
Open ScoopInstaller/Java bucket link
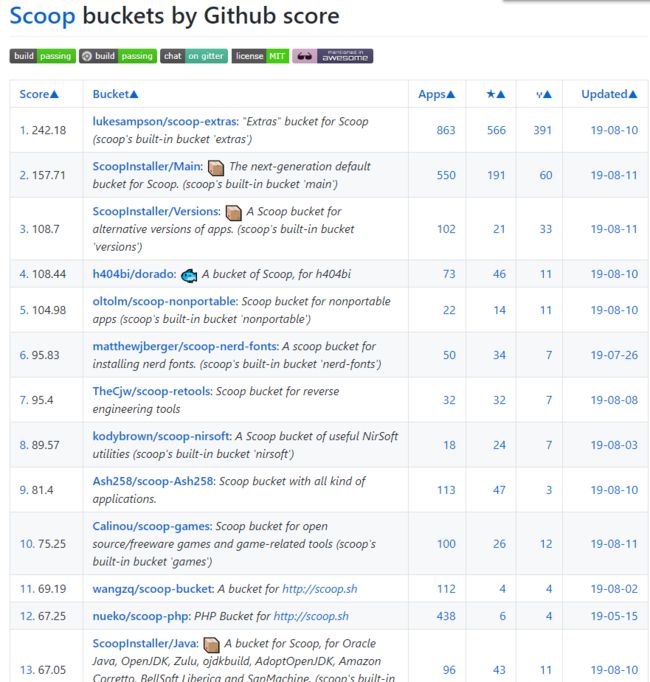[x=145, y=643]
